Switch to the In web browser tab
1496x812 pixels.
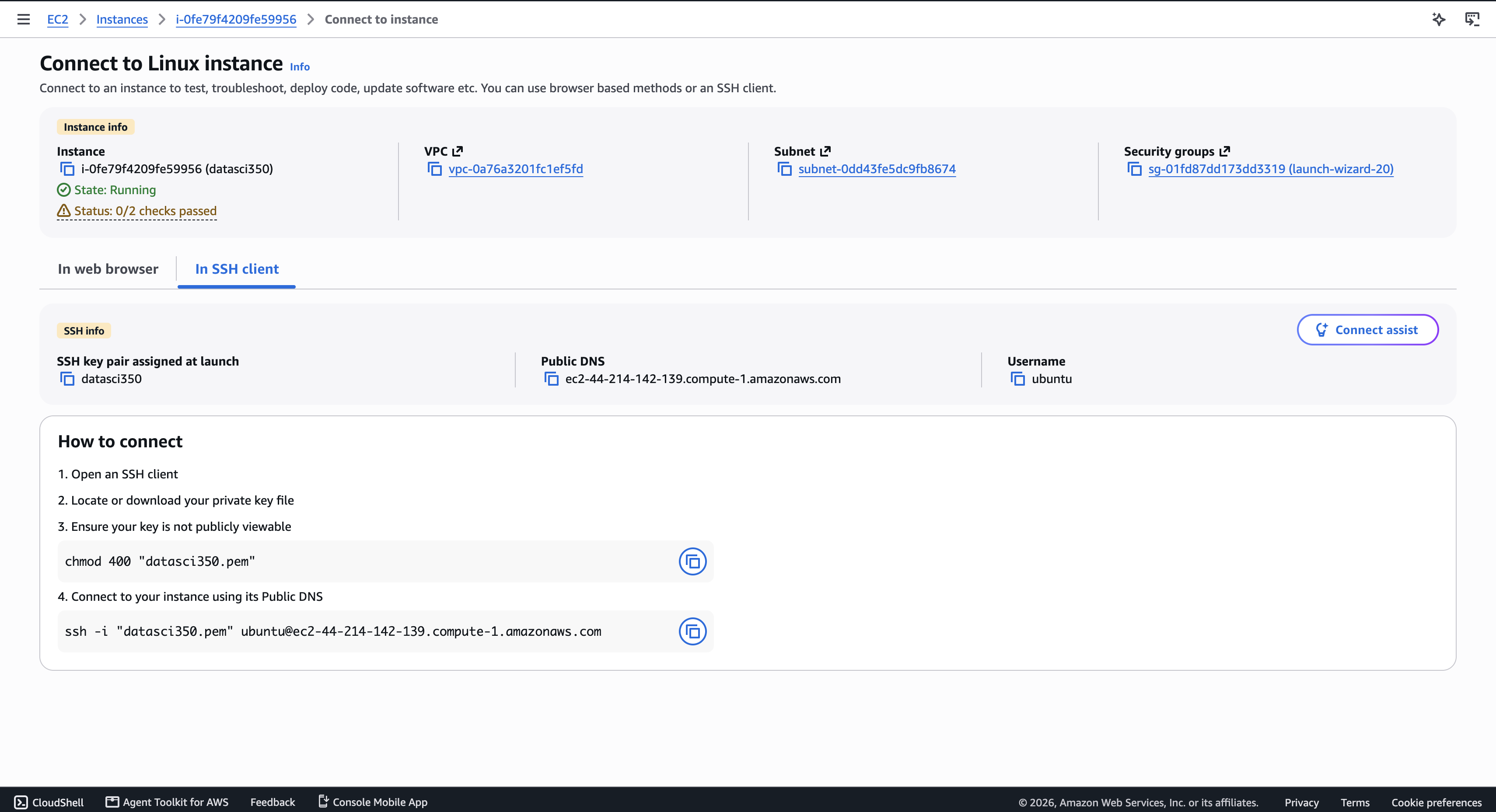pyautogui.click(x=108, y=269)
